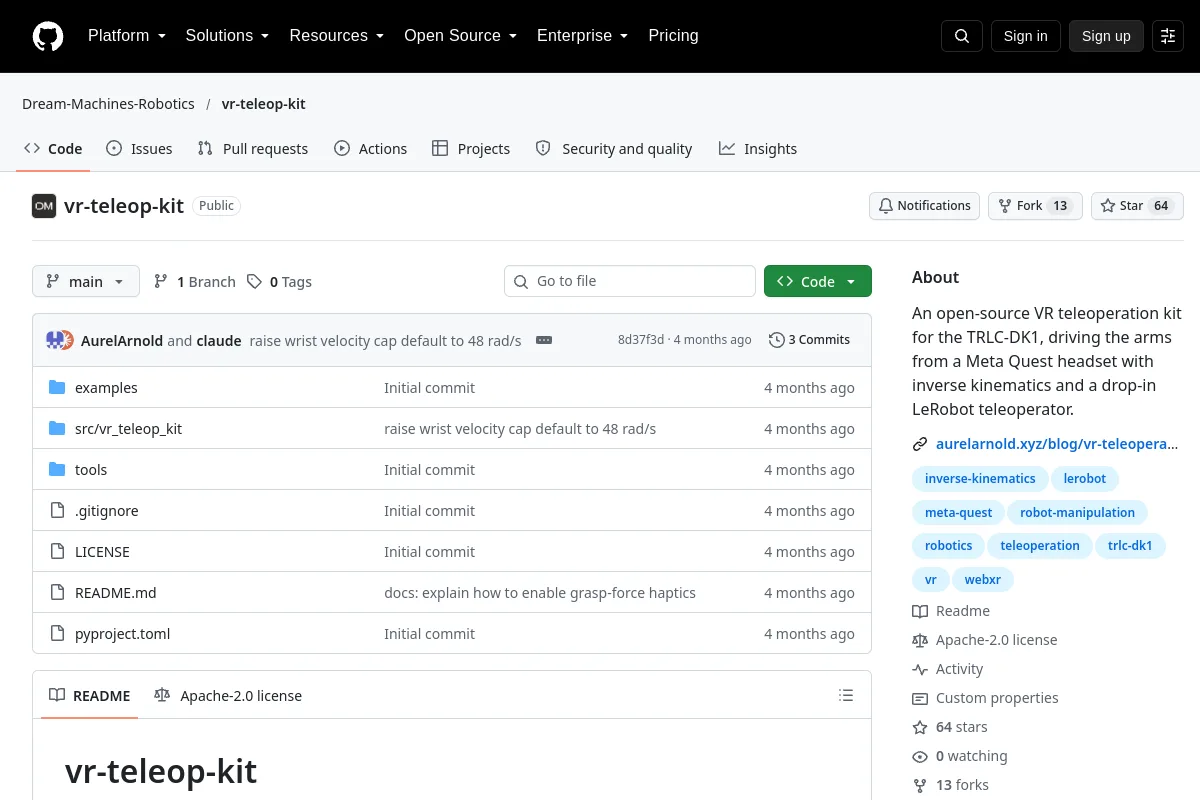
Task: Click the LICENSE file icon
Action: tap(57, 551)
